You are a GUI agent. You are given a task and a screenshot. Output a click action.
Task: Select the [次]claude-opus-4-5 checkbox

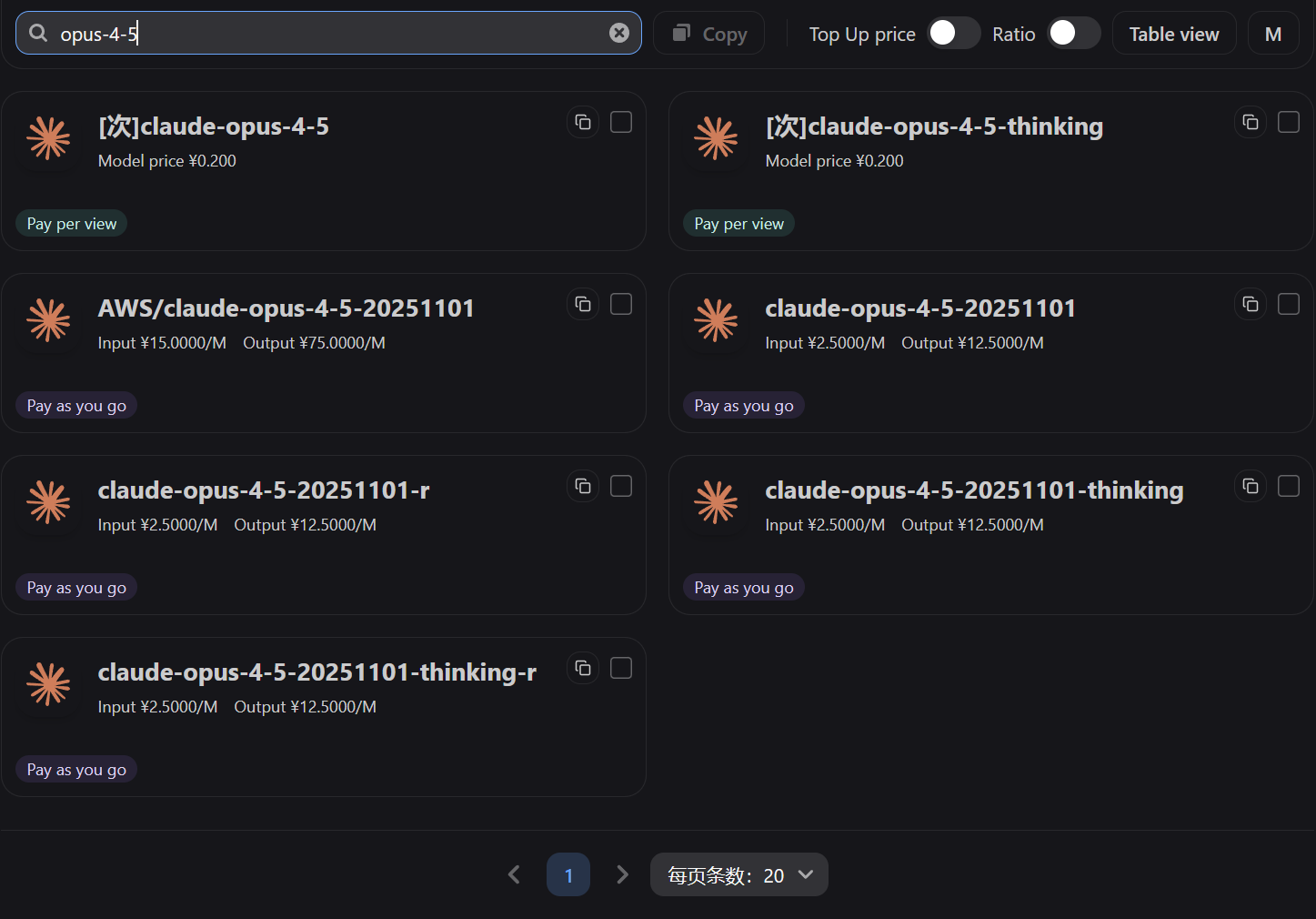[621, 122]
